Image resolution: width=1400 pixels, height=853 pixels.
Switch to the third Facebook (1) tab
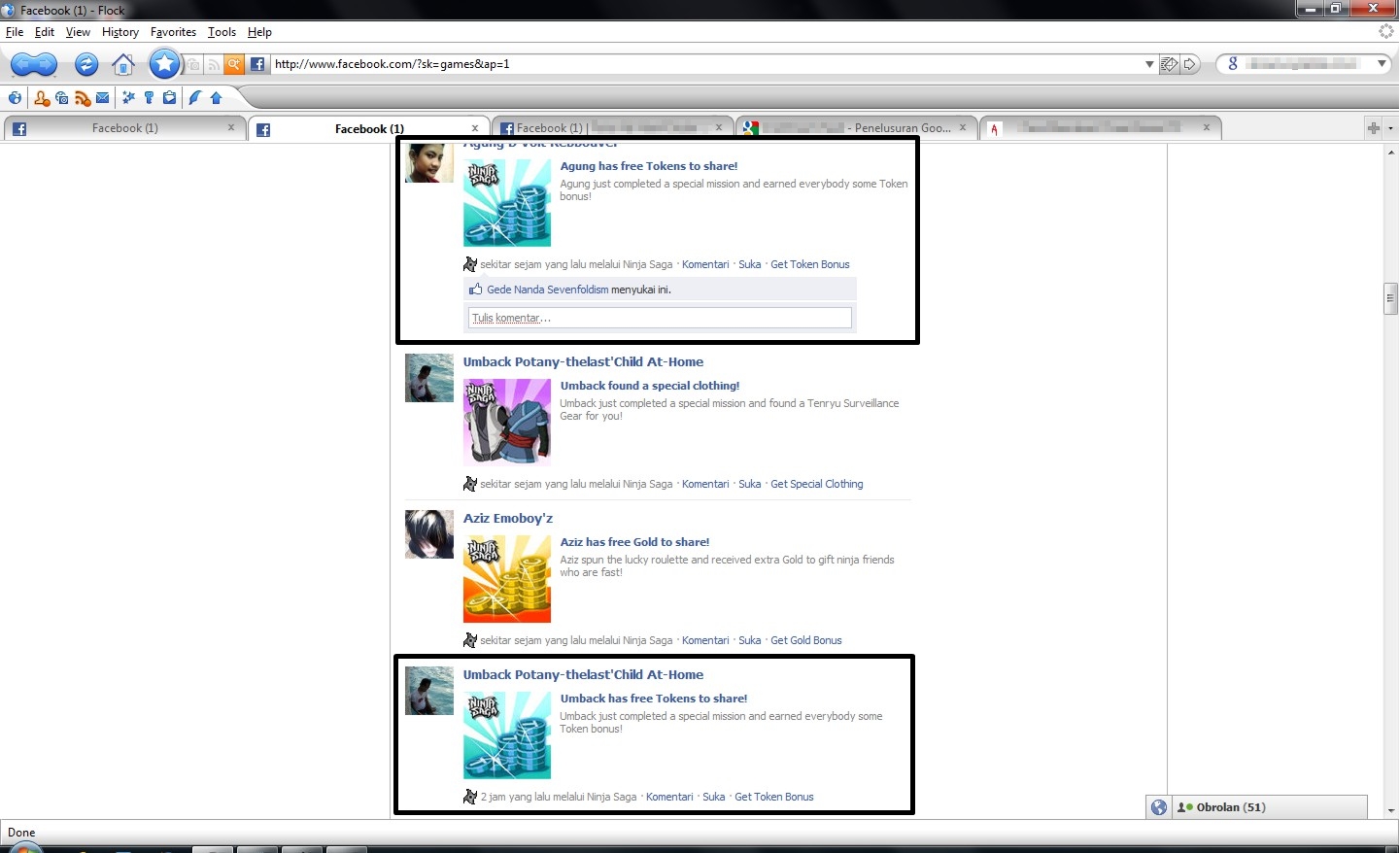[x=613, y=128]
